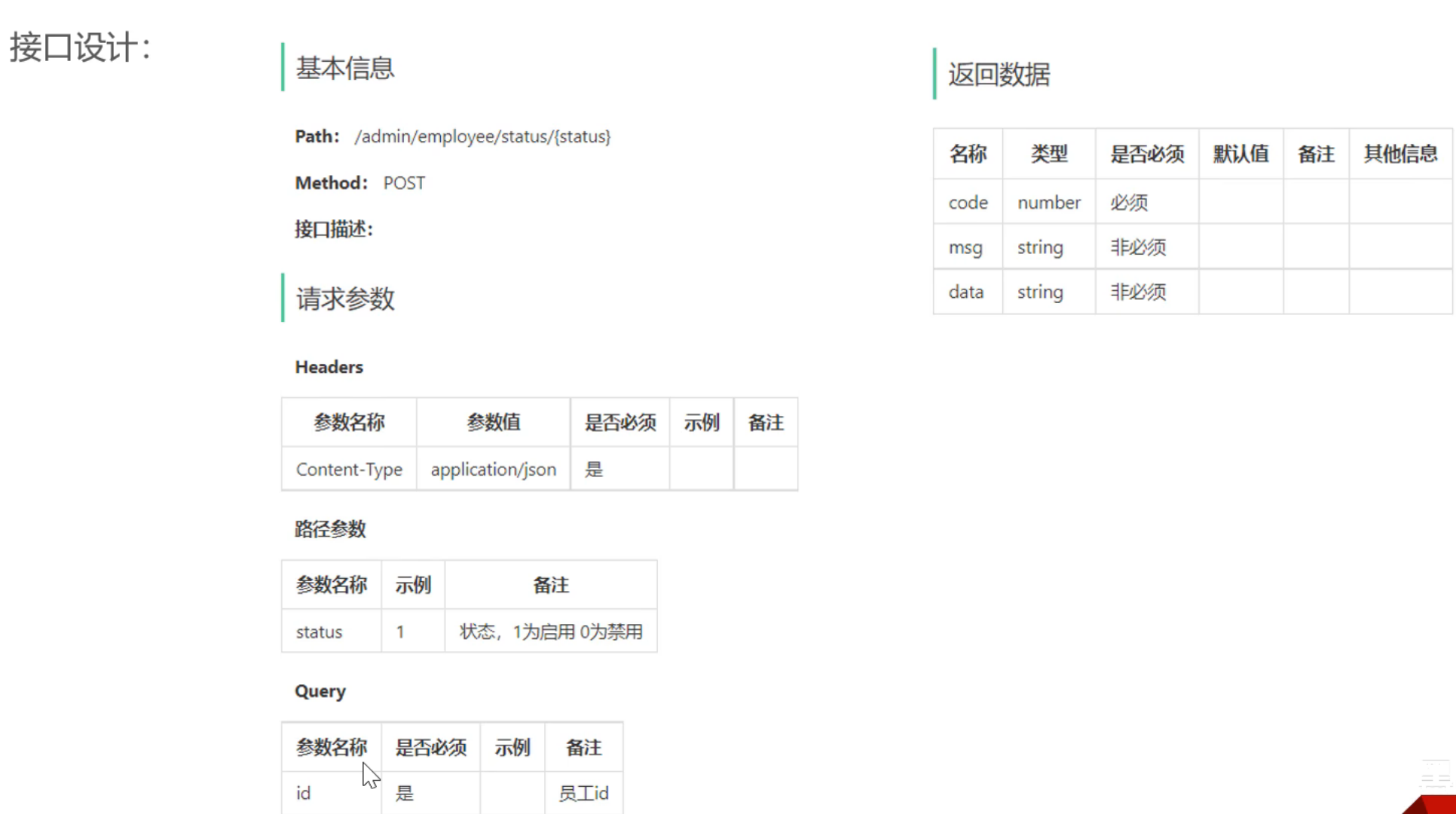The height and width of the screenshot is (814, 1456).
Task: Click the Headers subheading
Action: click(x=329, y=367)
